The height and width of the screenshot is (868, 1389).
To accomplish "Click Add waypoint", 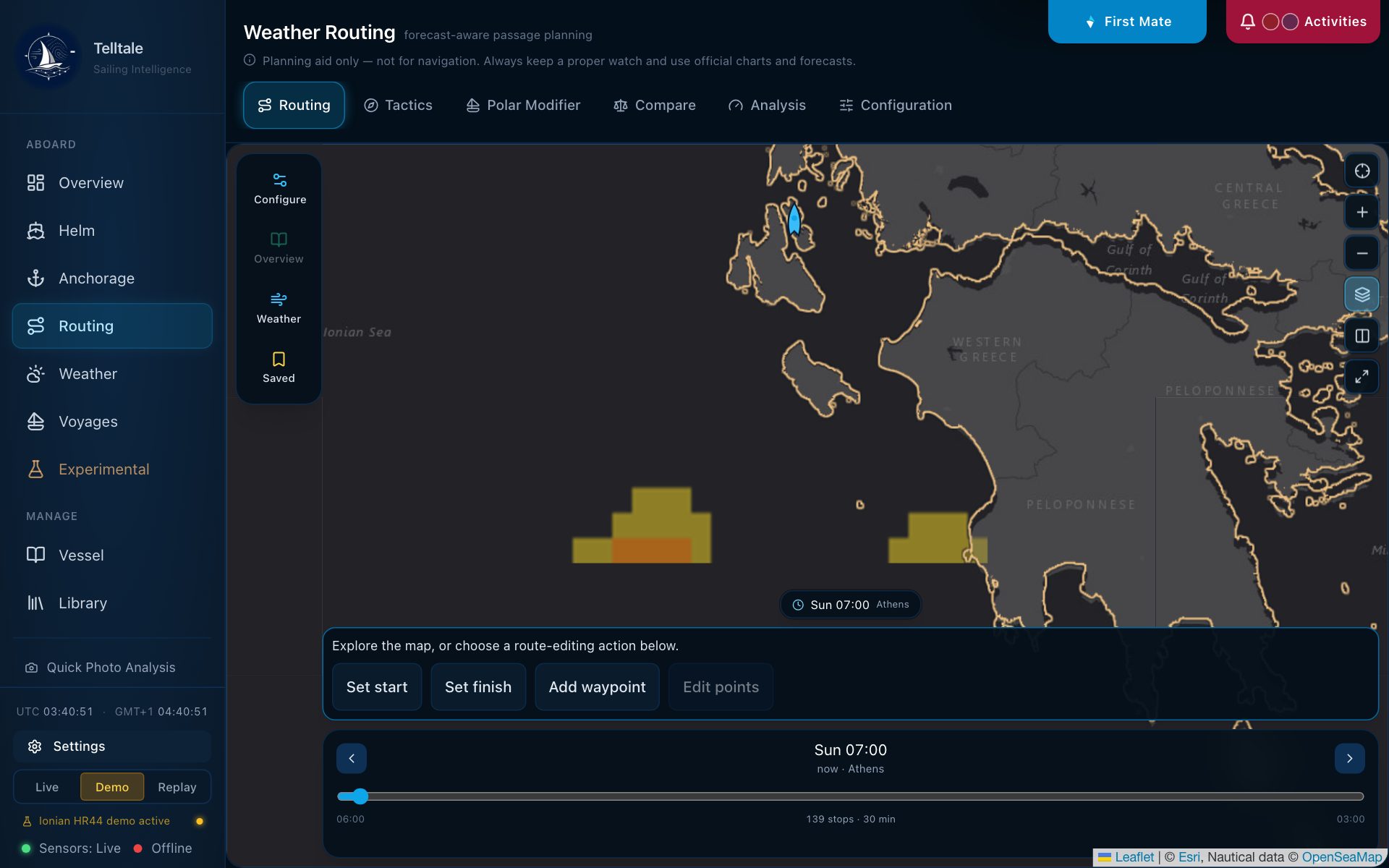I will tap(597, 687).
